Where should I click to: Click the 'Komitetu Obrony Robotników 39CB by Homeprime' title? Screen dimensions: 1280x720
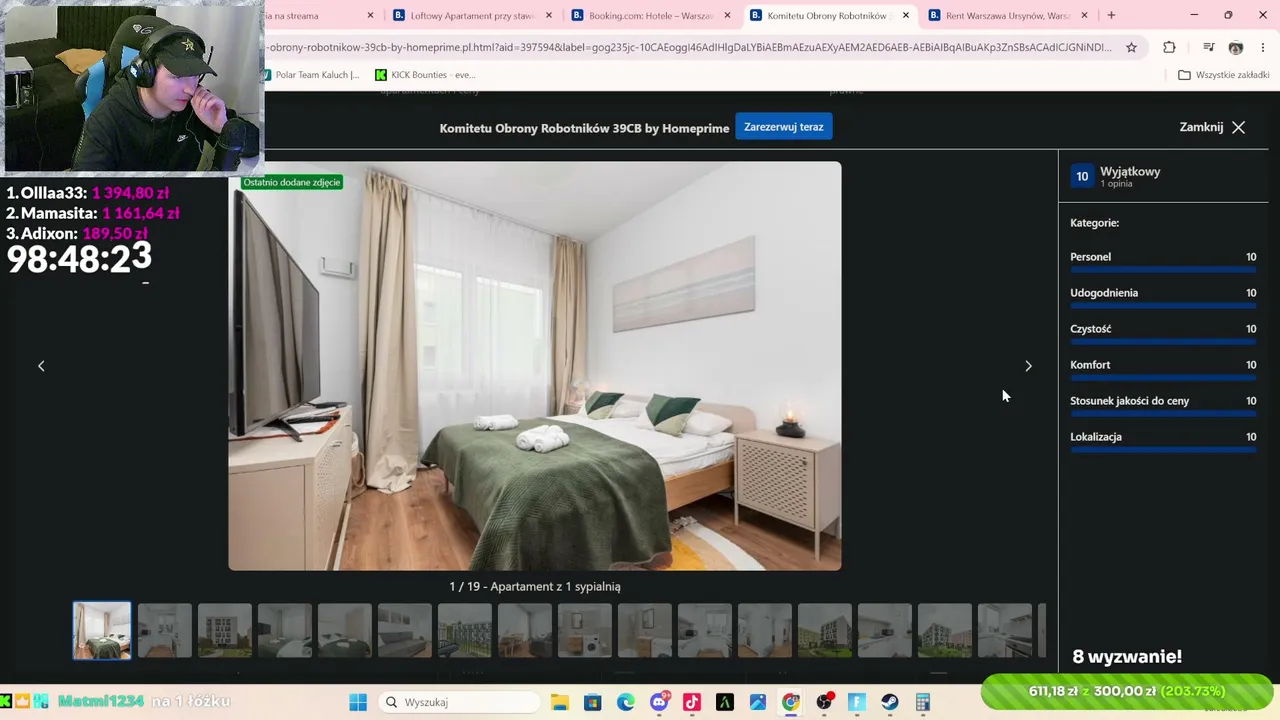(x=584, y=128)
